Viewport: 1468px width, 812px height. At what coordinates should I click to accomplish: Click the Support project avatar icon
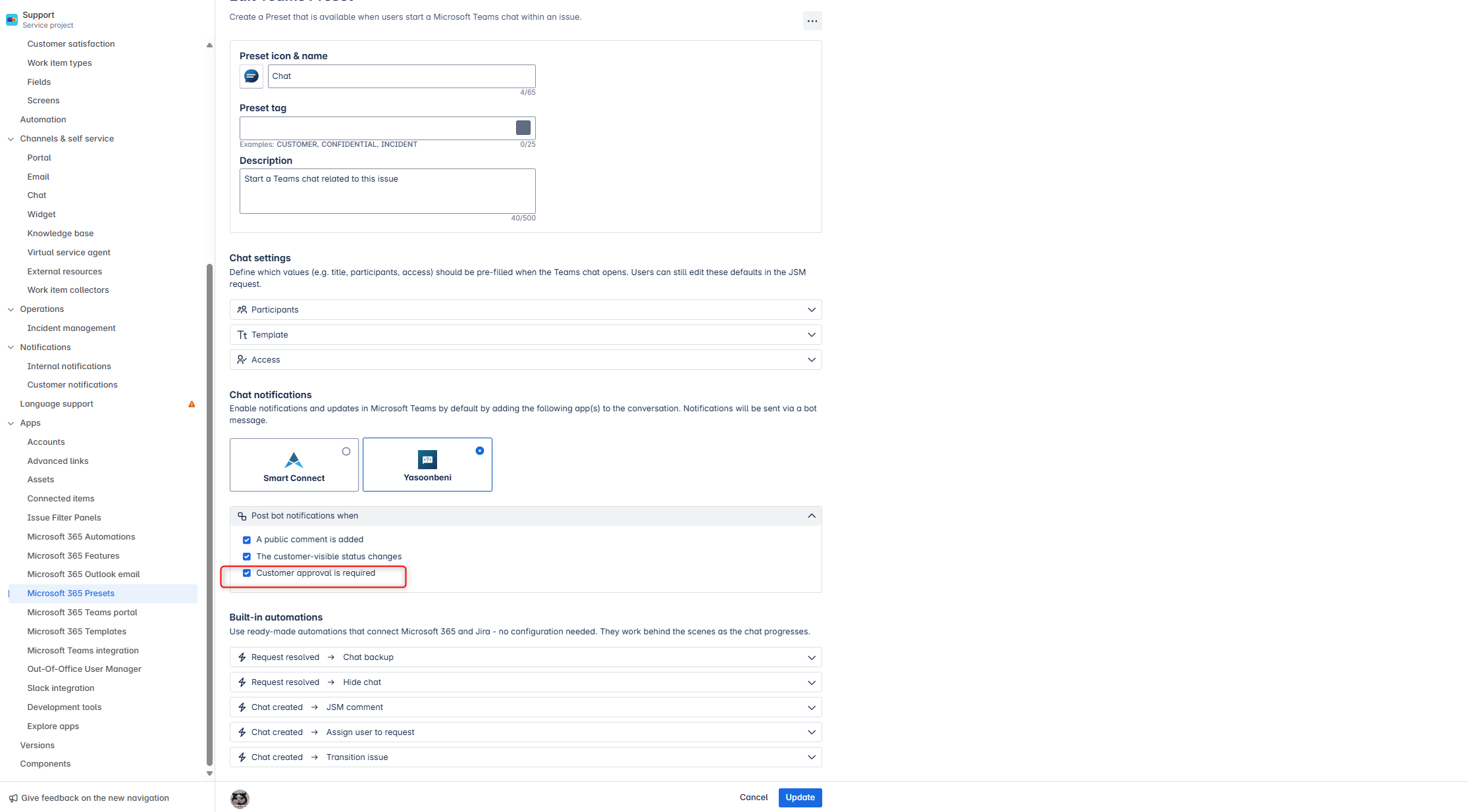tap(12, 20)
